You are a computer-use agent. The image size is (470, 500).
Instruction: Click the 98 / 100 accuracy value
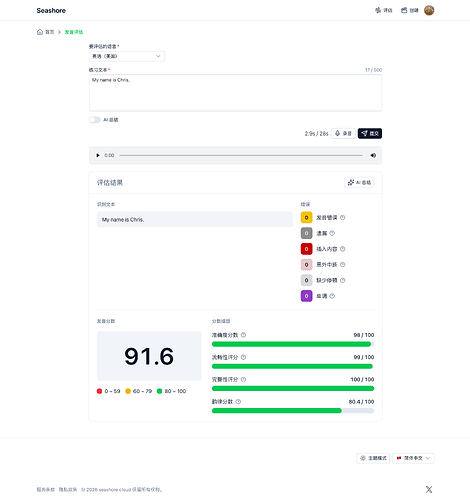(x=364, y=335)
